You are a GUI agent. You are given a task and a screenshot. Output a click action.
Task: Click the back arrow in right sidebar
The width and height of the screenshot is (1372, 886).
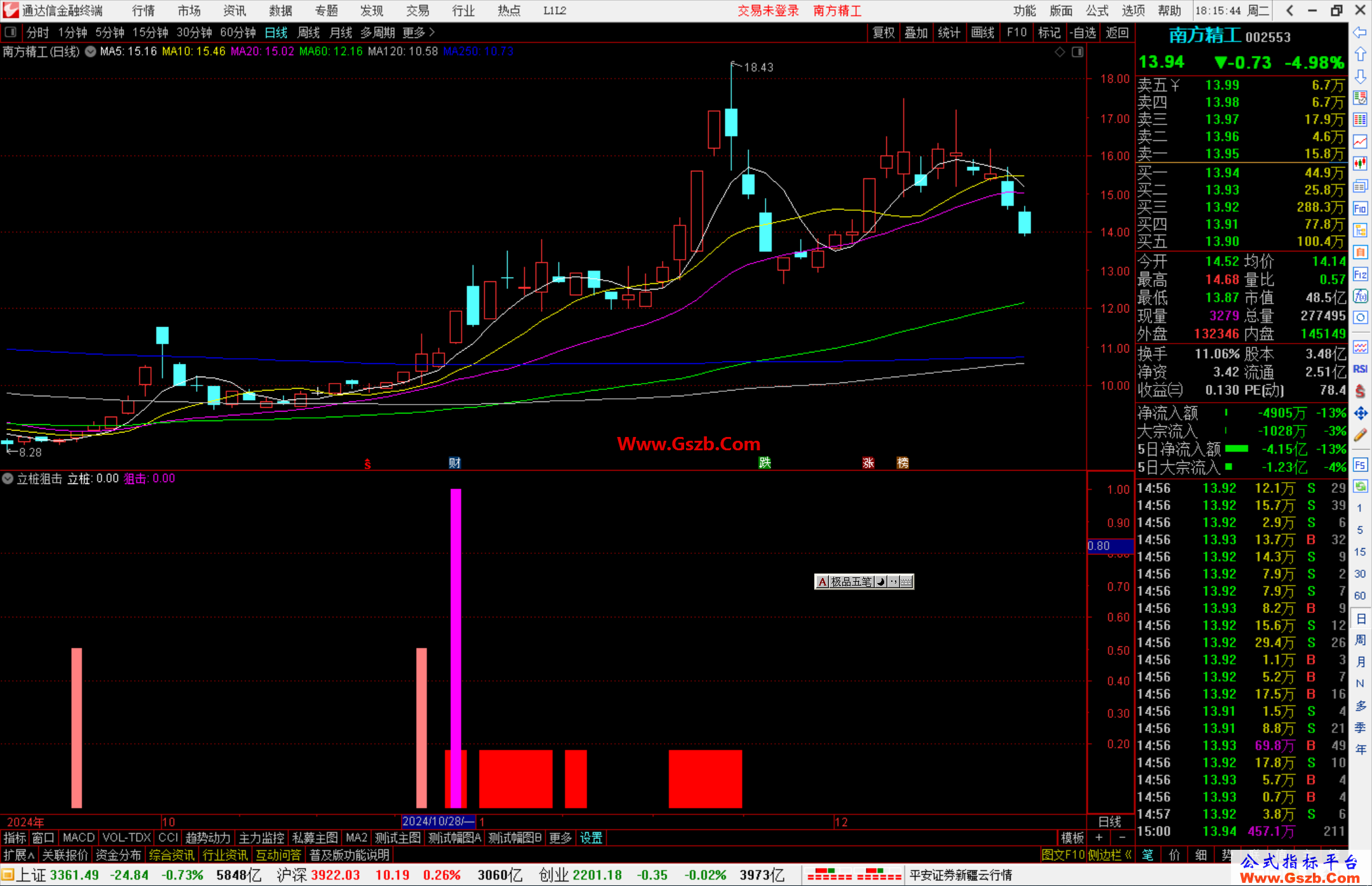1360,32
